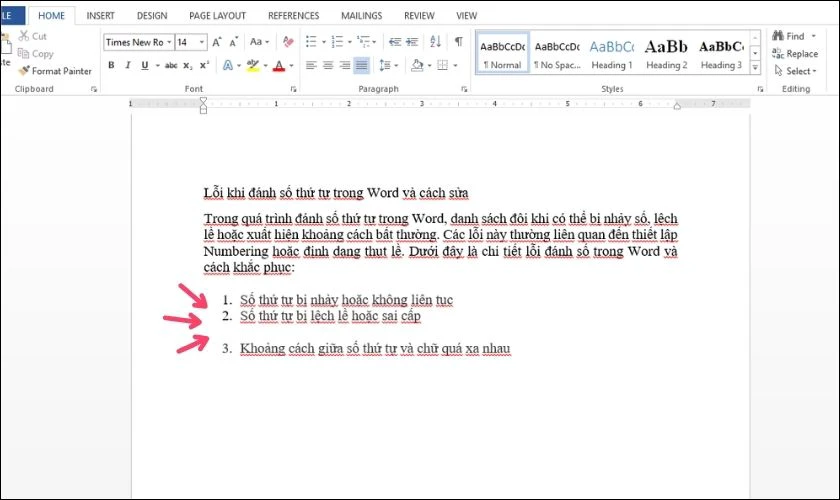Decrease font size with Shrink Font icon

coord(234,42)
